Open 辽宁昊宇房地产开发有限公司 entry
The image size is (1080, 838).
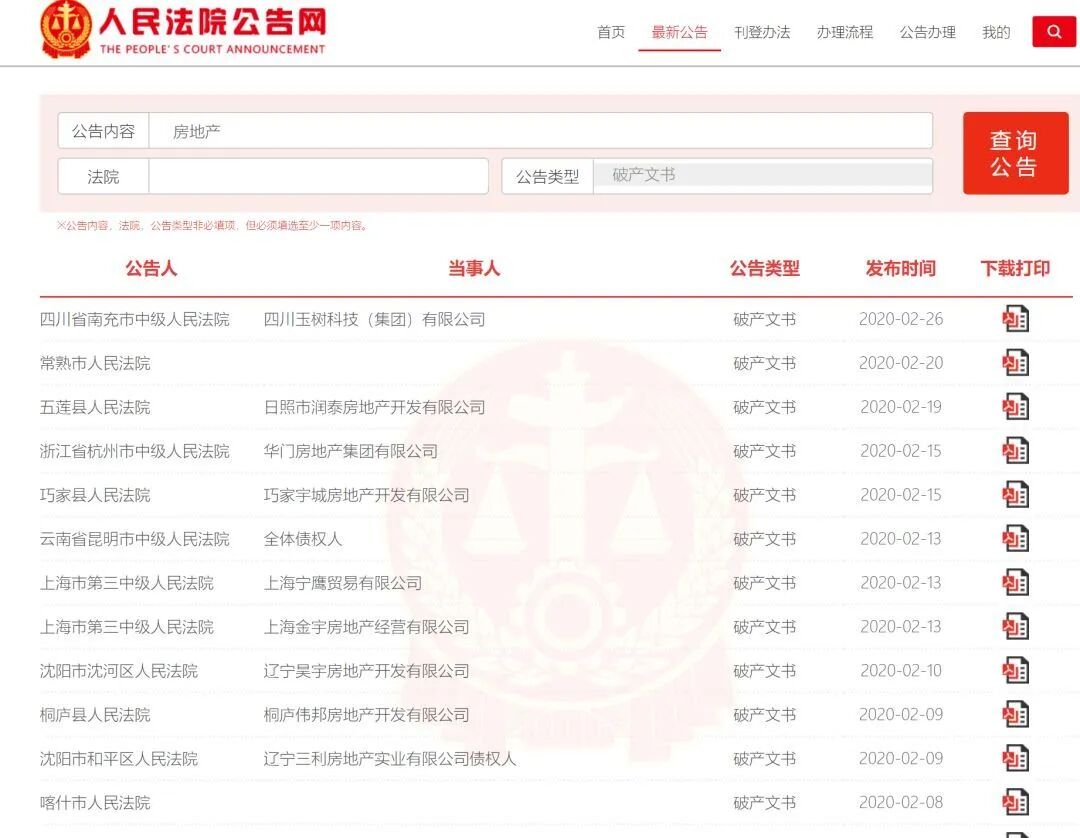(366, 671)
